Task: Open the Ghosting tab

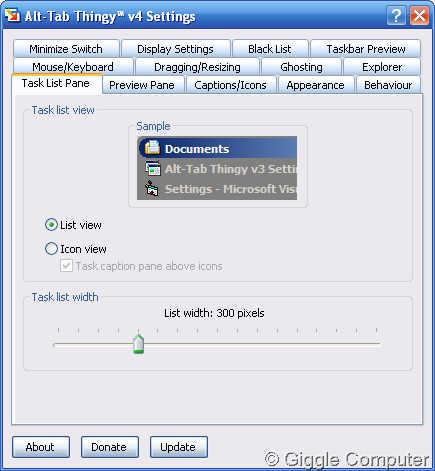Action: 301,67
